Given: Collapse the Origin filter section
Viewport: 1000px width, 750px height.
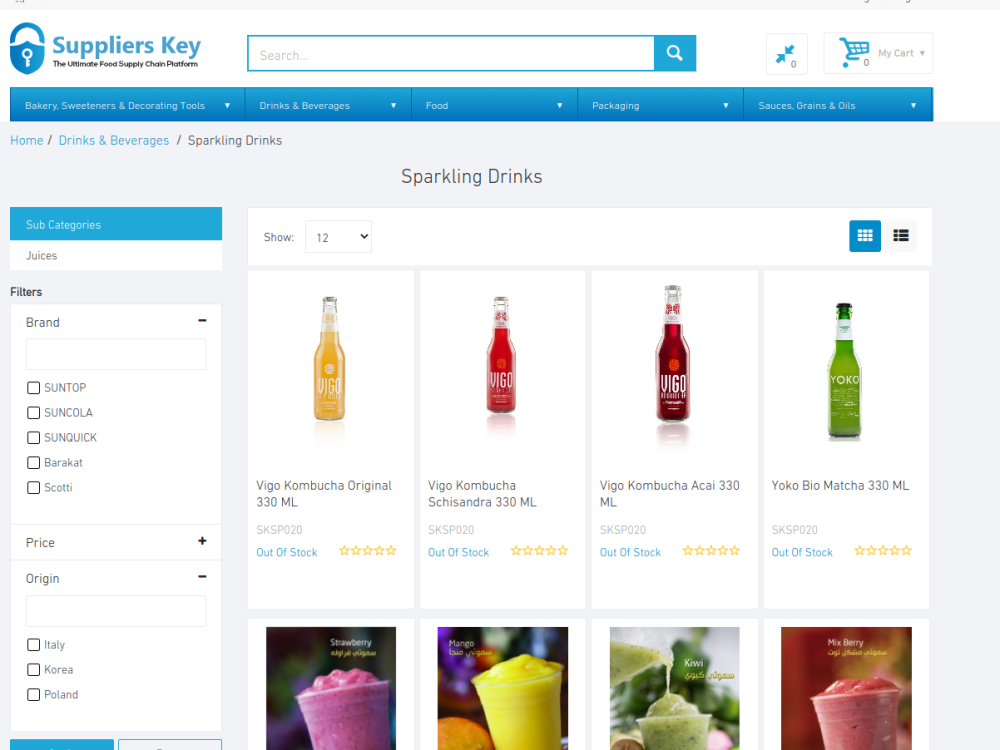Looking at the screenshot, I should (x=202, y=577).
